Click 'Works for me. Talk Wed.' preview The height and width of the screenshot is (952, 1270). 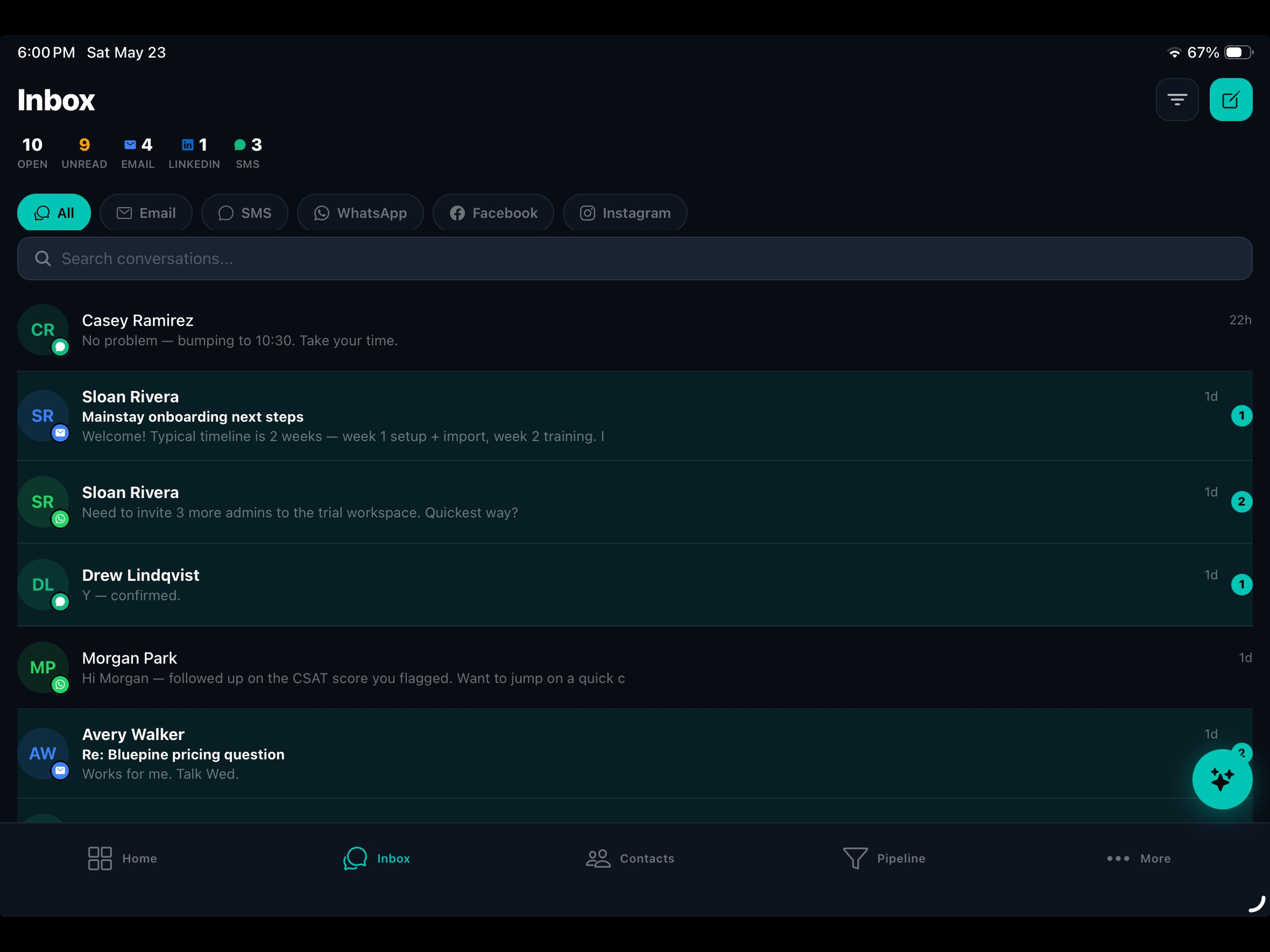(x=160, y=774)
